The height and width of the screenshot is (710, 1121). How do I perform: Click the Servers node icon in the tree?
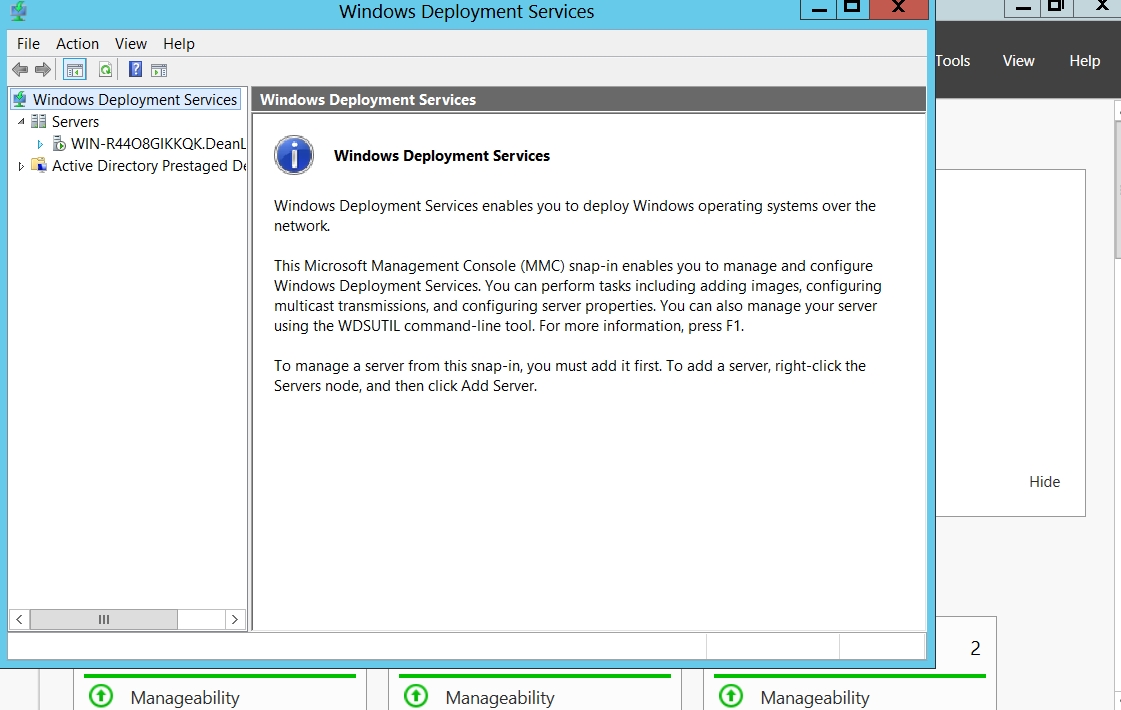(39, 122)
